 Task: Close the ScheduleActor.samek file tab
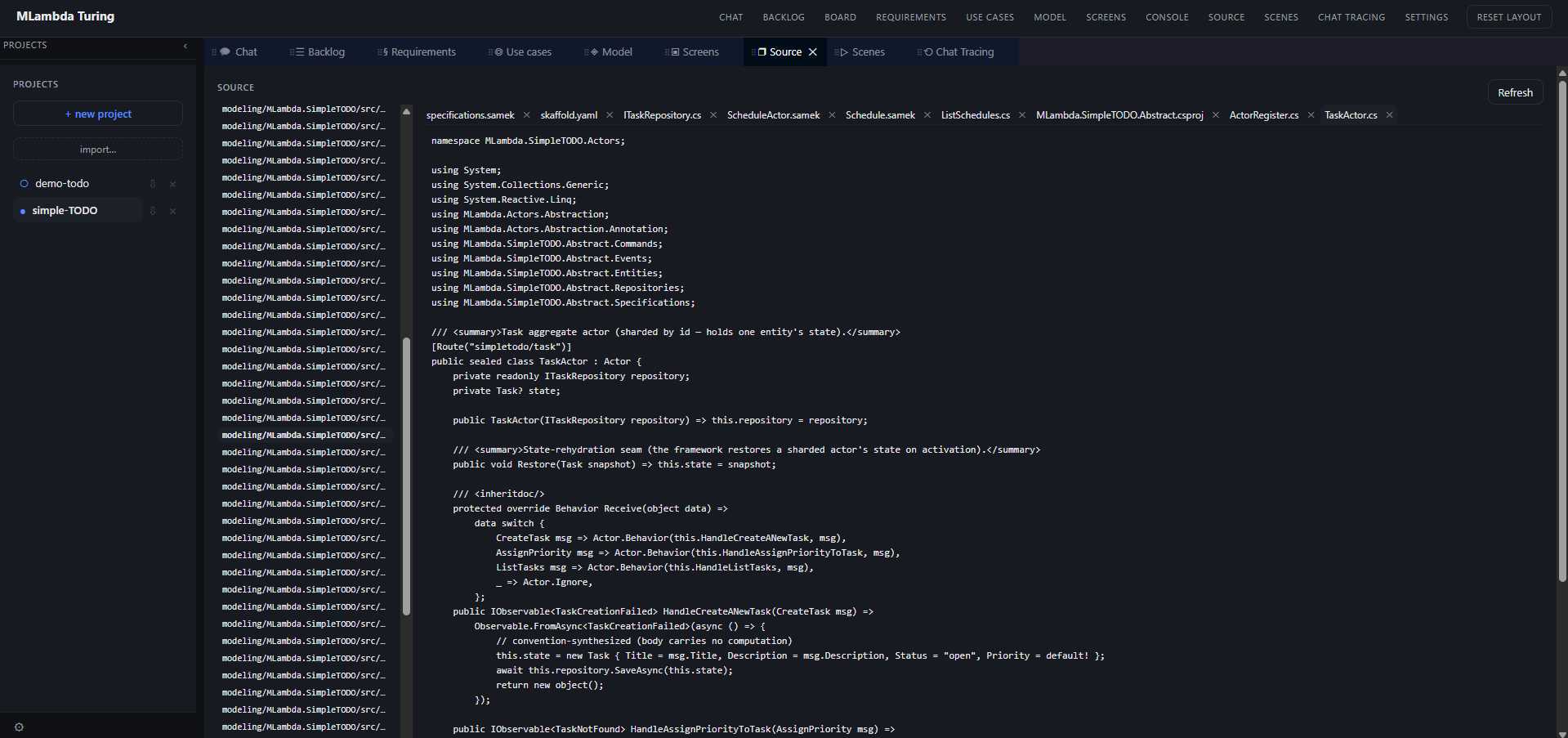[832, 115]
